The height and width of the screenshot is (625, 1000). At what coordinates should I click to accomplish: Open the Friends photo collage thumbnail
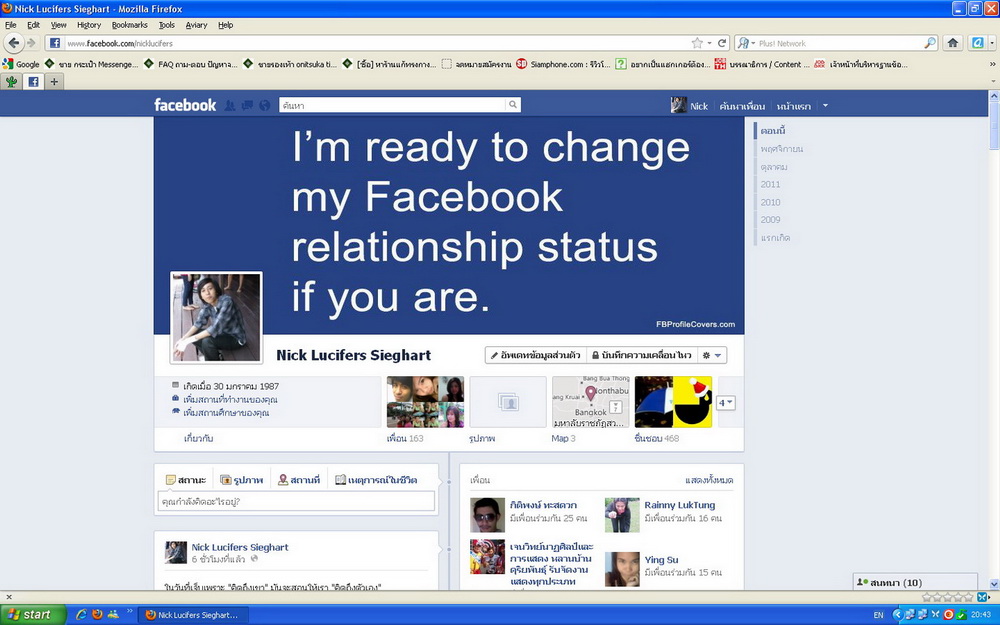(425, 402)
